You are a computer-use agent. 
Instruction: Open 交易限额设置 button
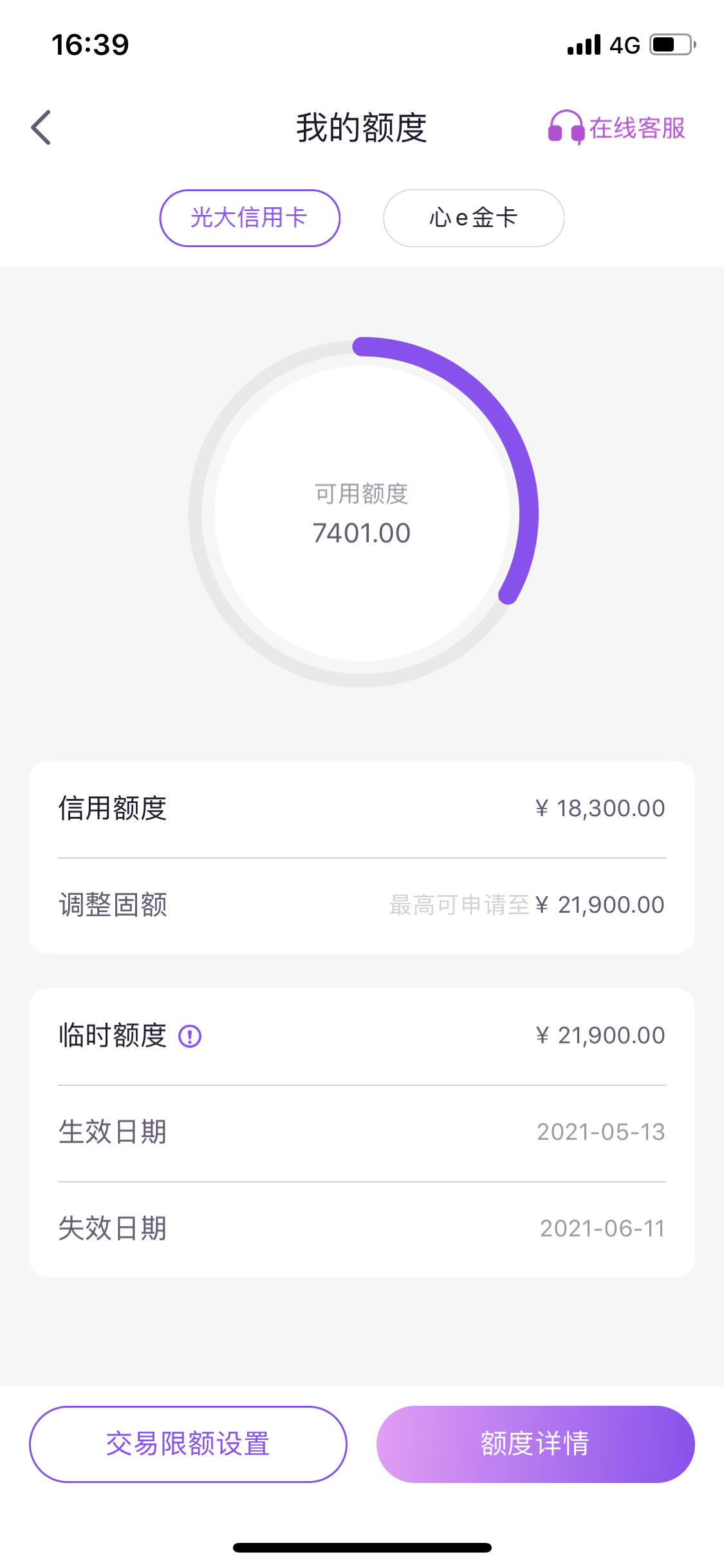pos(188,1444)
